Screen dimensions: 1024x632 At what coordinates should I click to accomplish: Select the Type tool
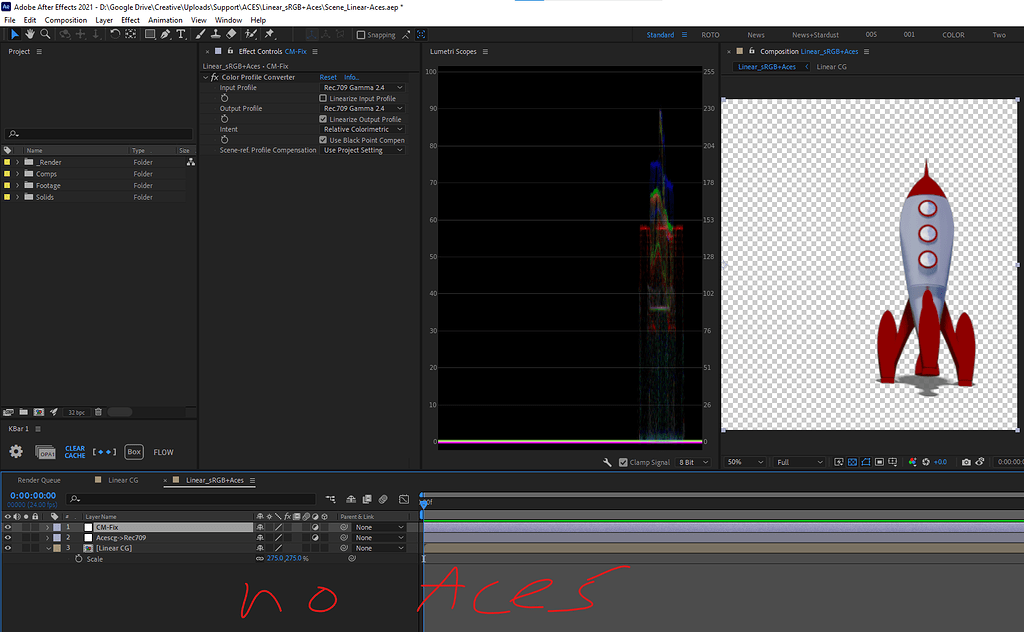coord(181,34)
